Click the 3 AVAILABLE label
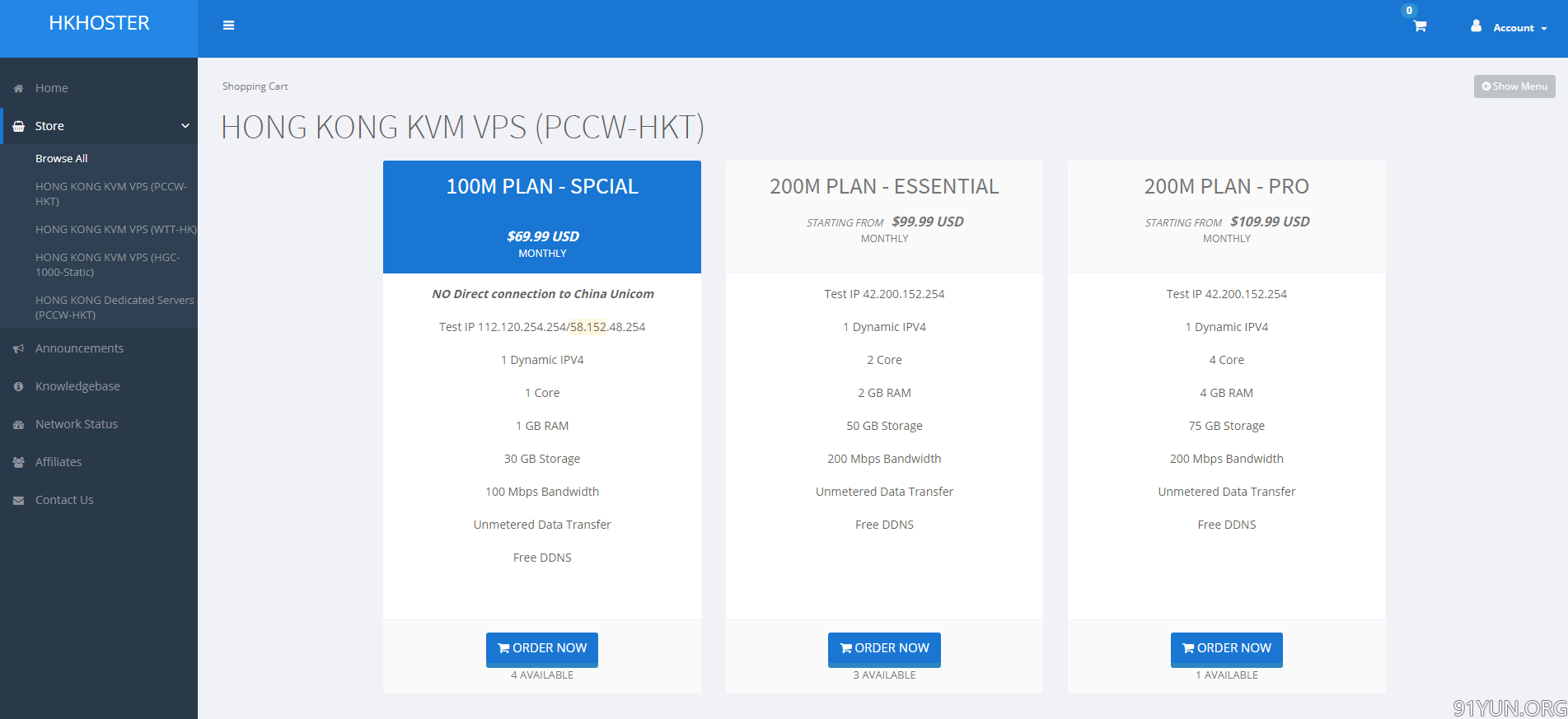 884,675
